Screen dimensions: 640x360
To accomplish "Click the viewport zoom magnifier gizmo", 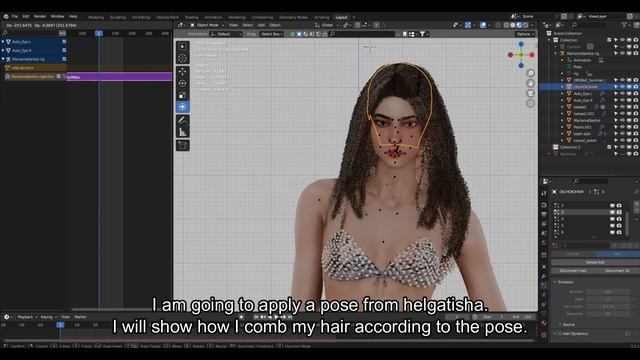I will tap(530, 73).
